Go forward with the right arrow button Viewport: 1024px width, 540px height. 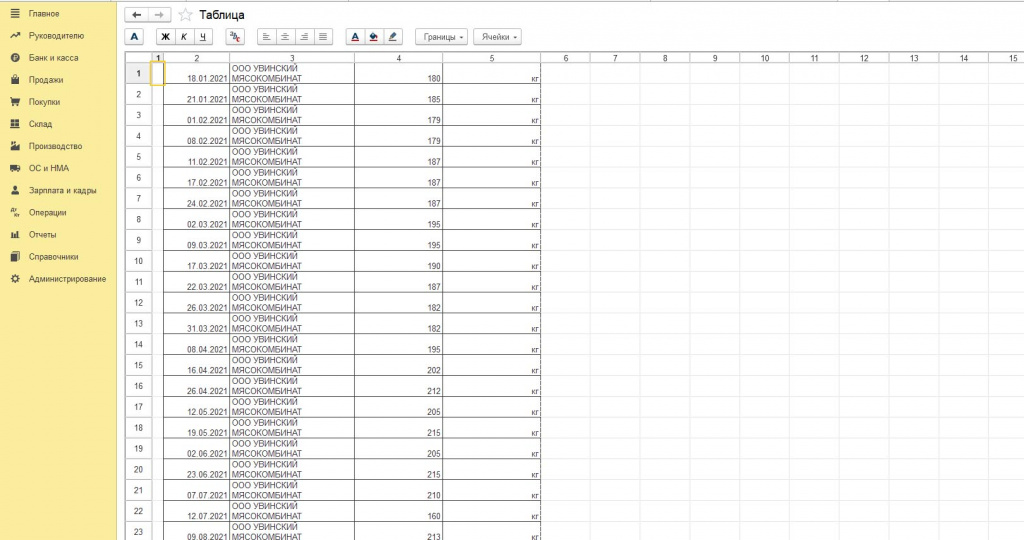click(x=159, y=15)
